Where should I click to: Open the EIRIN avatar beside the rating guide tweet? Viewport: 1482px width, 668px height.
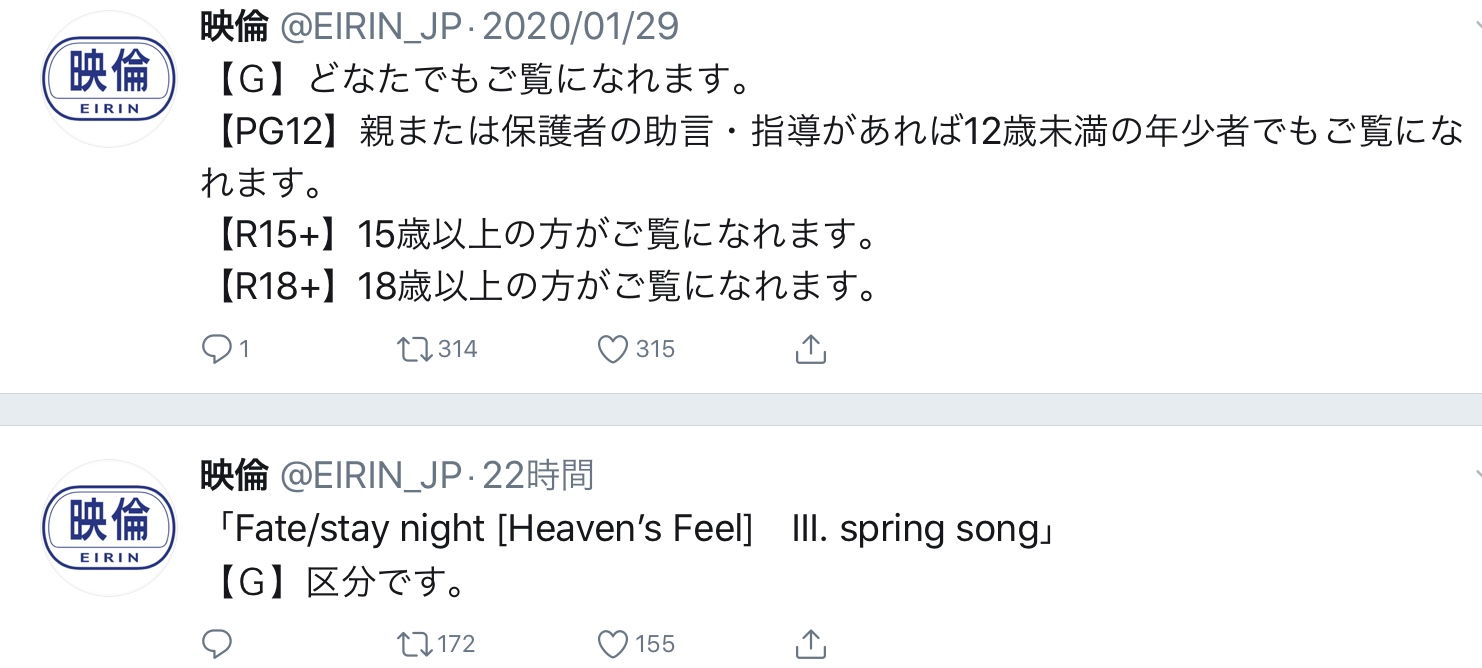(x=108, y=78)
